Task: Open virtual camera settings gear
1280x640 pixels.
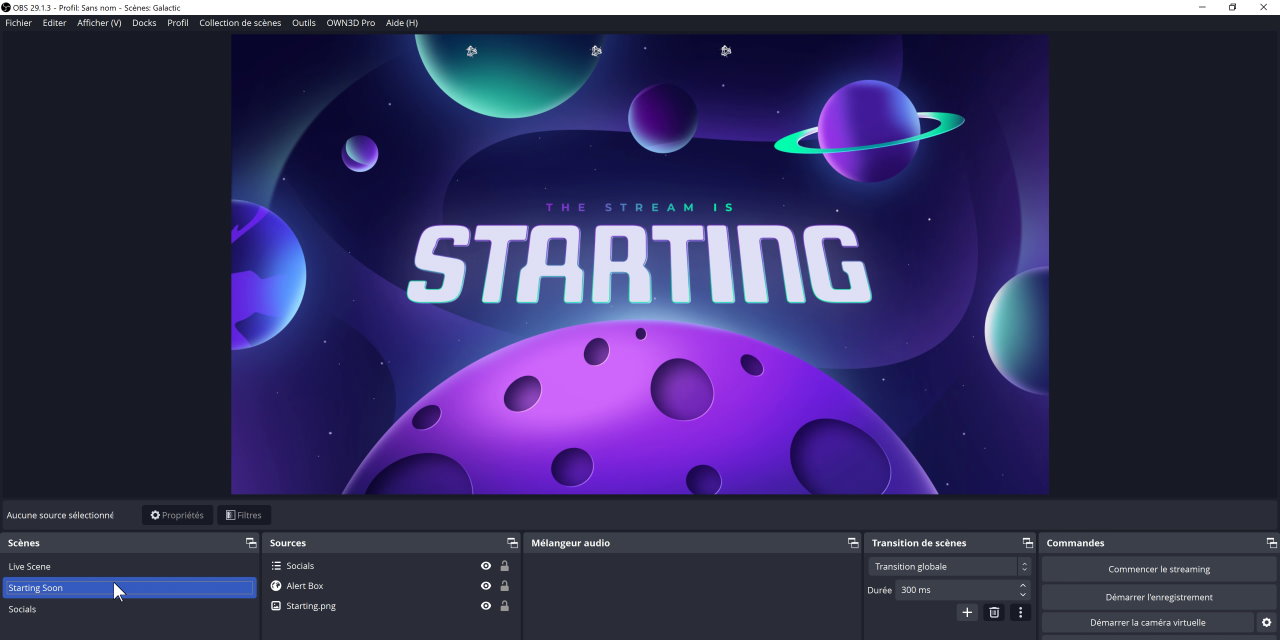Action: tap(1266, 623)
